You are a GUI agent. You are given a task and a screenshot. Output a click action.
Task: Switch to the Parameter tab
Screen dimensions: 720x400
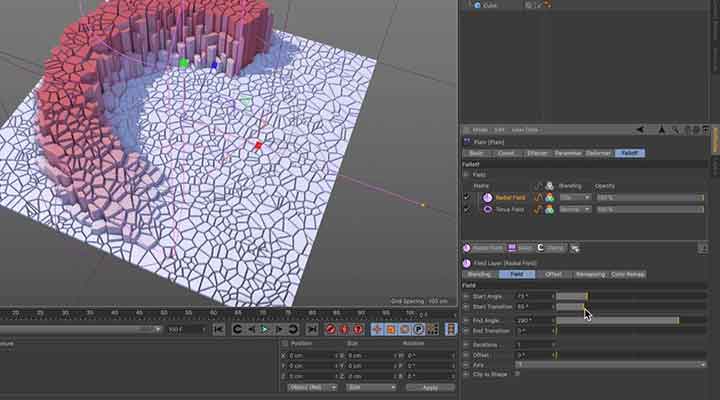pos(568,153)
